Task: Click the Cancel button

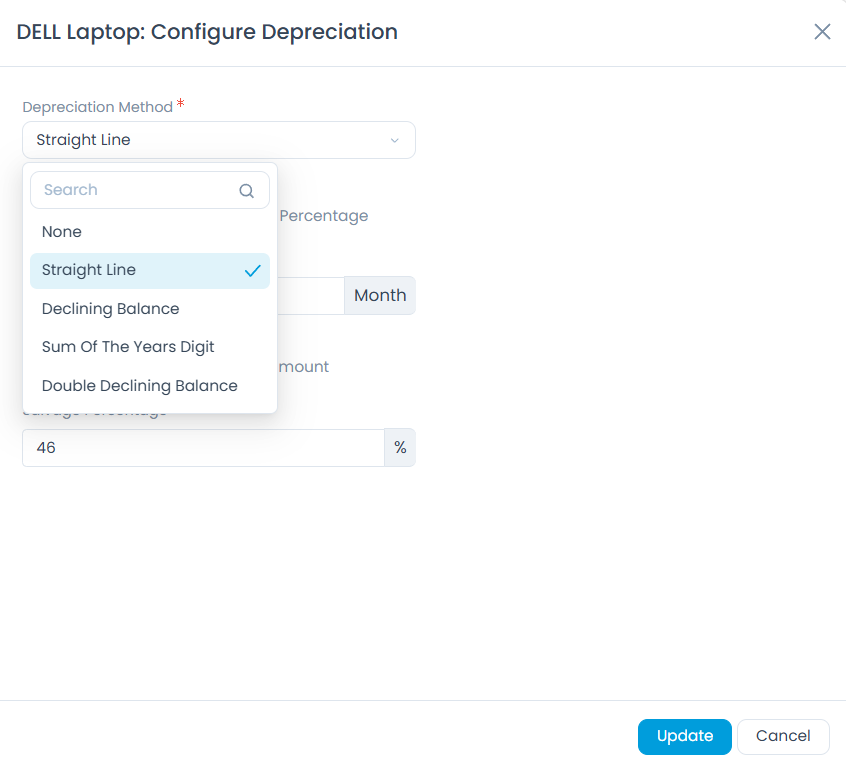Action: [x=783, y=736]
